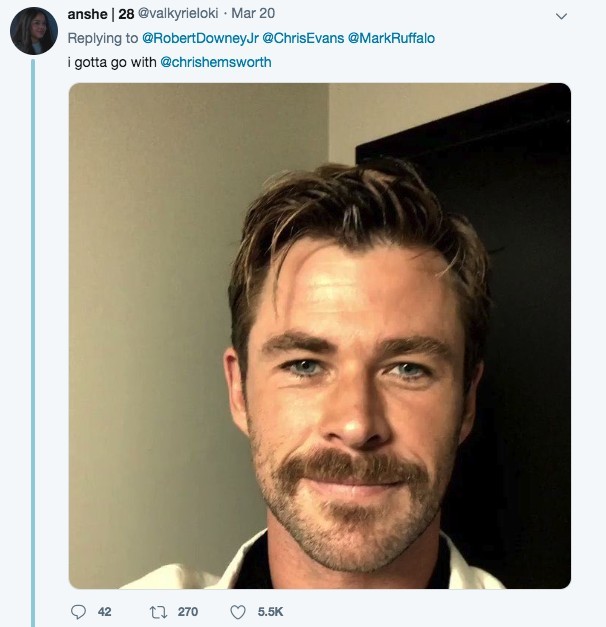Like the tweet with the heart icon
This screenshot has height=627, width=606.
(238, 612)
